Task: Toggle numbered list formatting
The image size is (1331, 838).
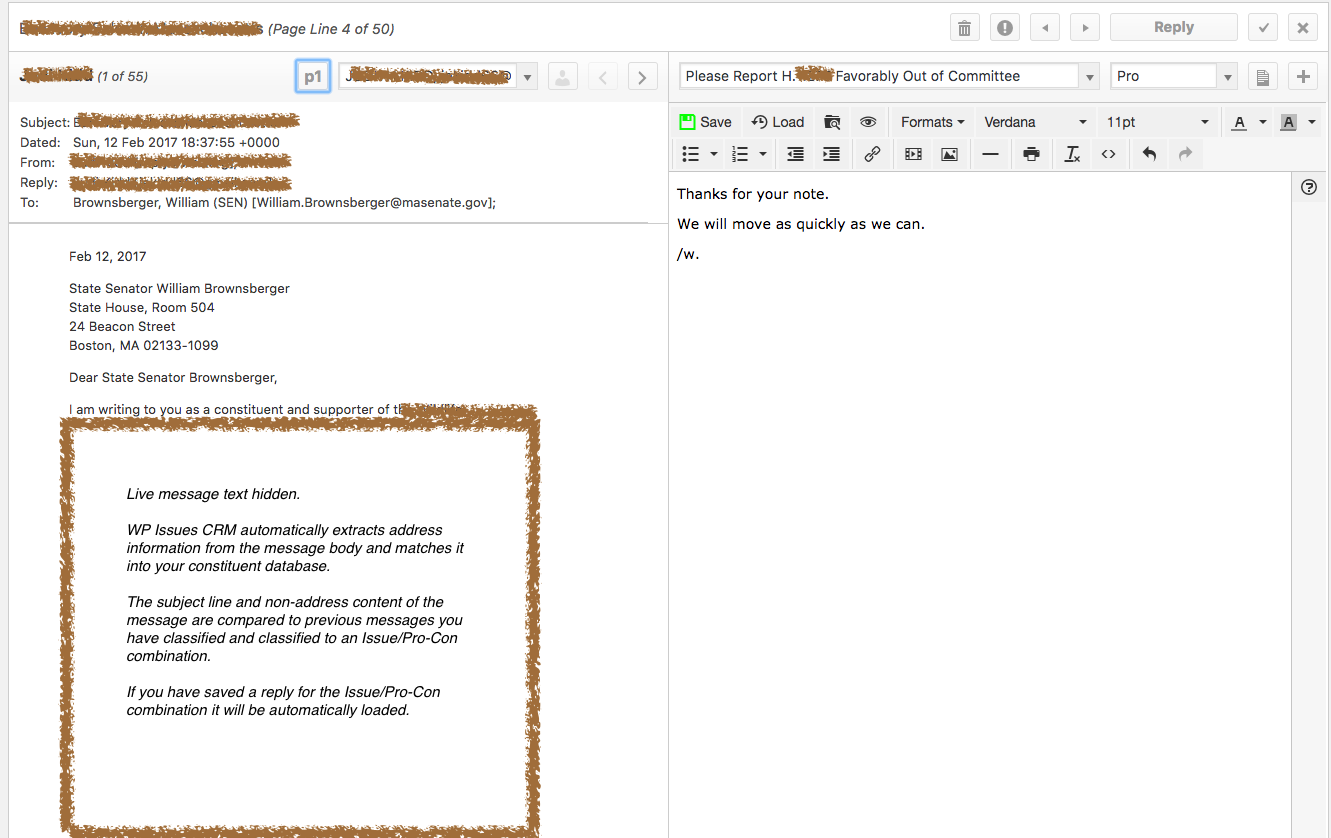Action: (740, 154)
